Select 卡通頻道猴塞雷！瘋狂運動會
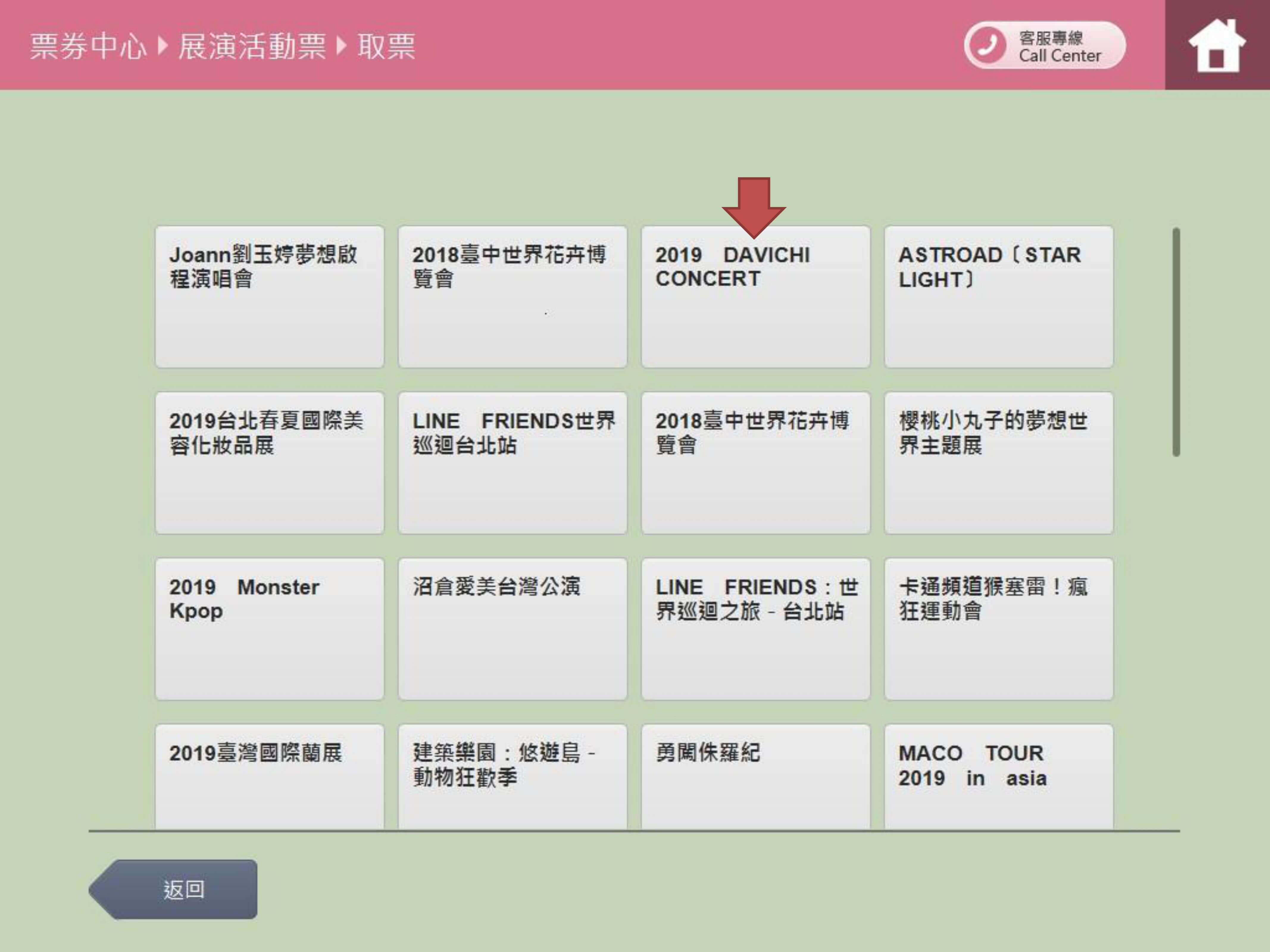1270x952 pixels. [999, 629]
